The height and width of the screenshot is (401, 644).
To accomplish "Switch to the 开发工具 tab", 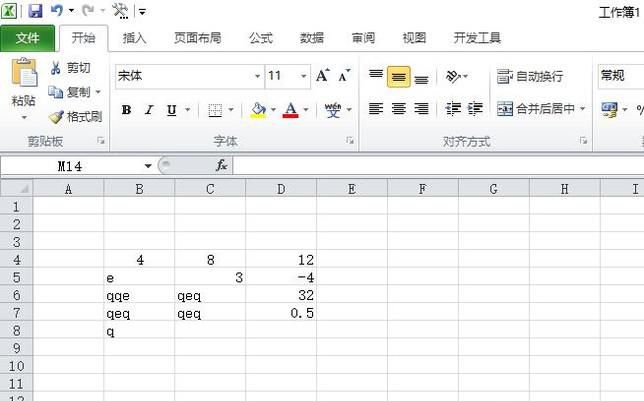I will pyautogui.click(x=477, y=38).
